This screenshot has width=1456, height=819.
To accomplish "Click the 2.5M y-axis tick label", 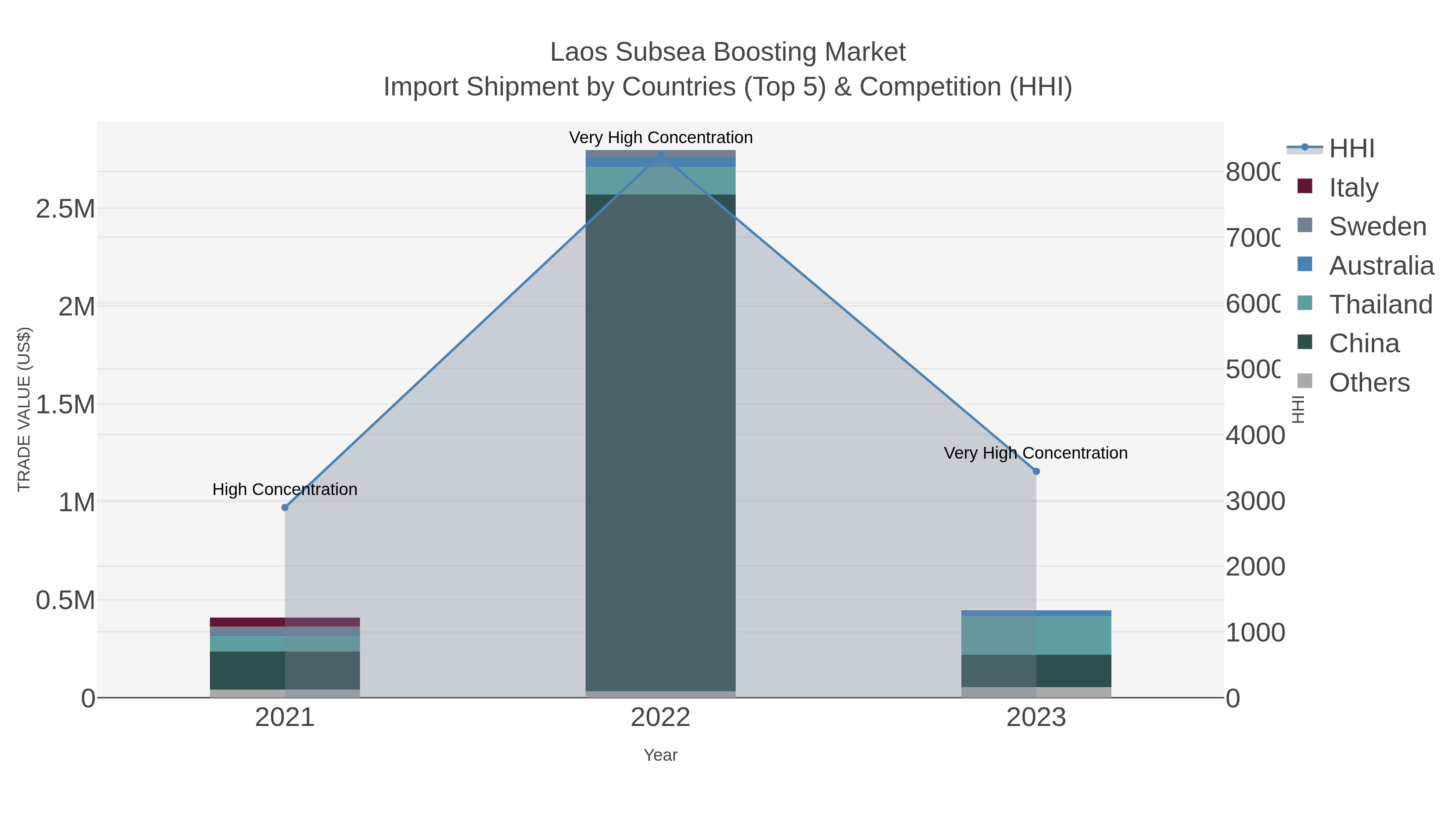I will (x=66, y=209).
